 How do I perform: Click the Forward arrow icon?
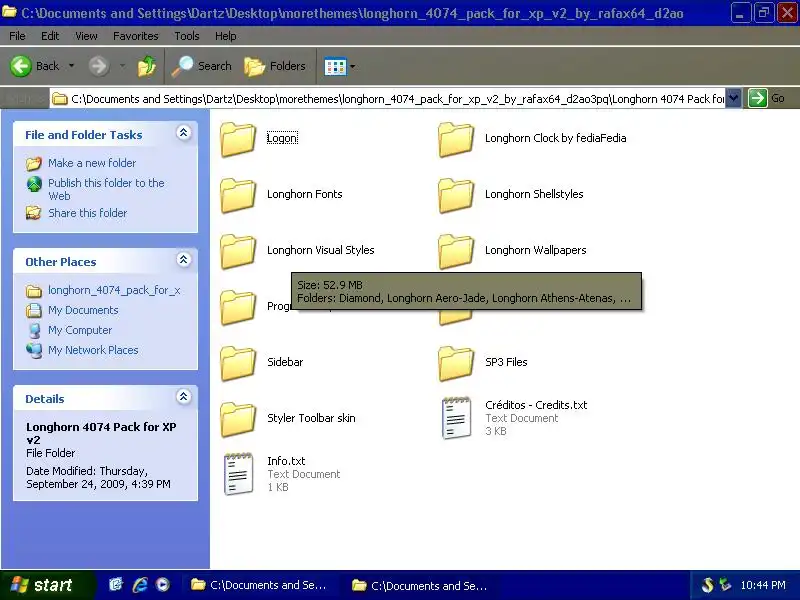(98, 66)
